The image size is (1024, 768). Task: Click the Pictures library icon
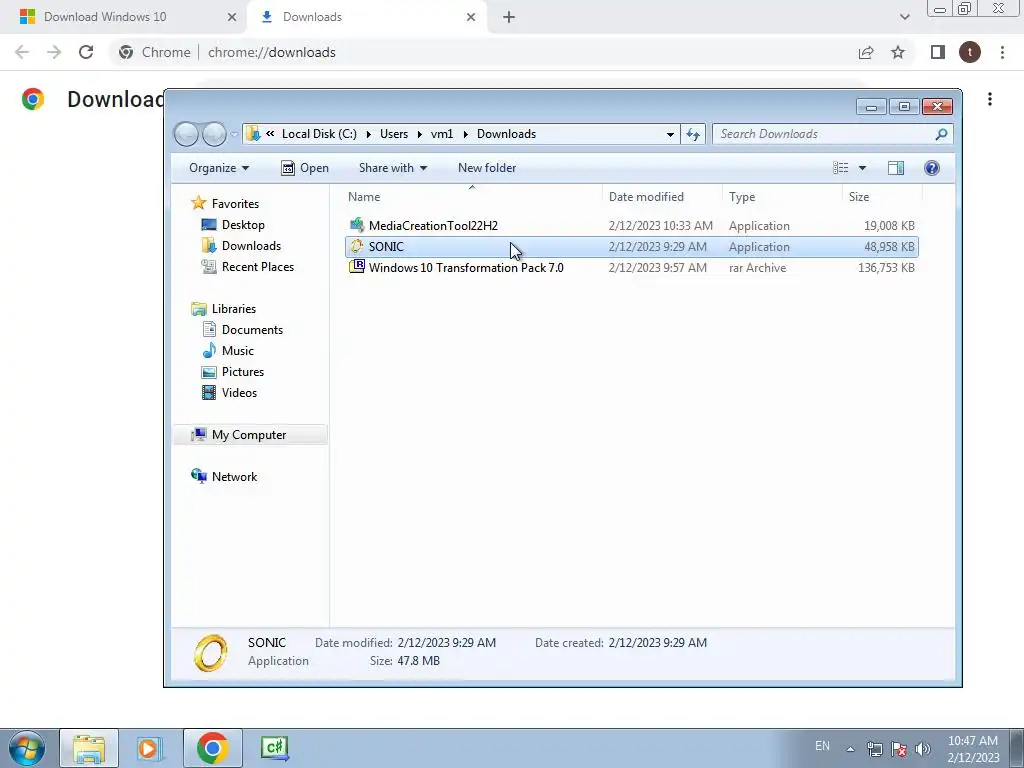click(x=209, y=372)
